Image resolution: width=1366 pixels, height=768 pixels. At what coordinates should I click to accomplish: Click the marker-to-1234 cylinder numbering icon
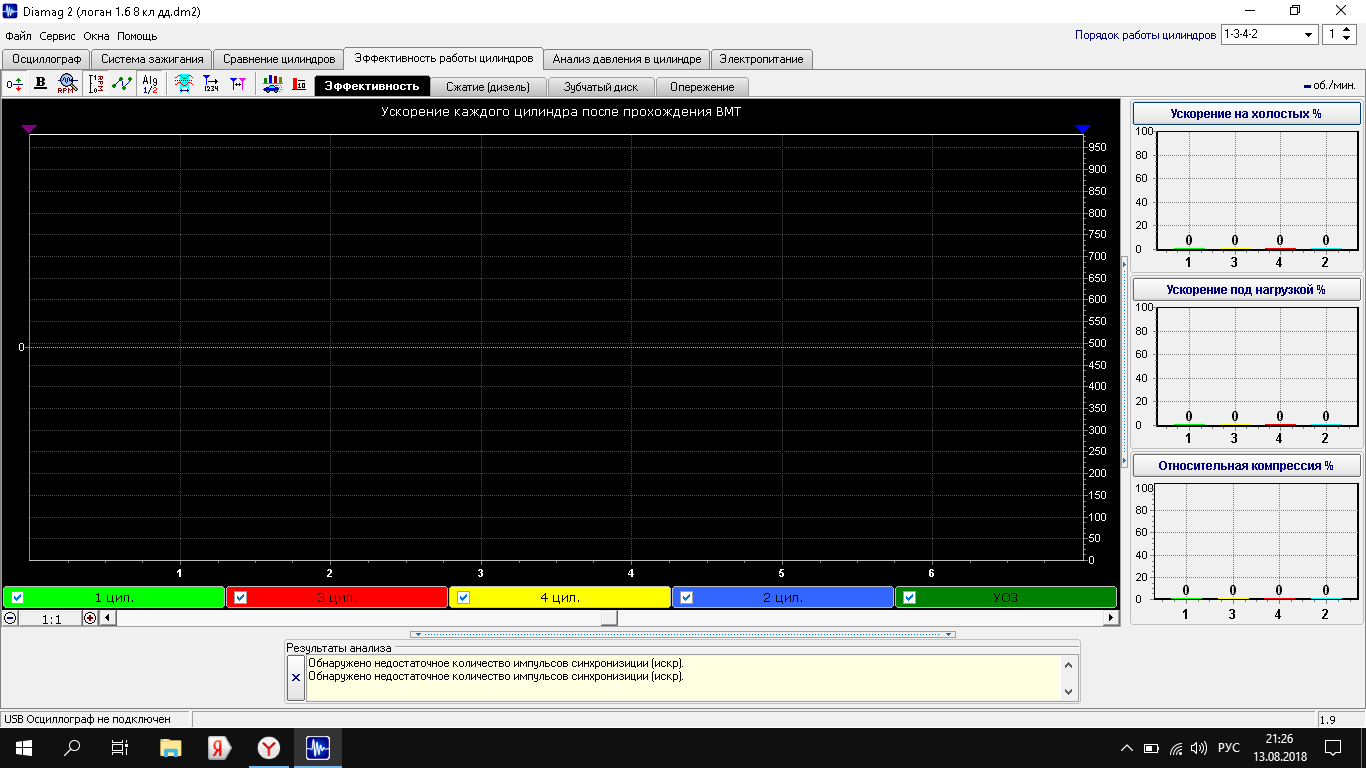[x=211, y=84]
